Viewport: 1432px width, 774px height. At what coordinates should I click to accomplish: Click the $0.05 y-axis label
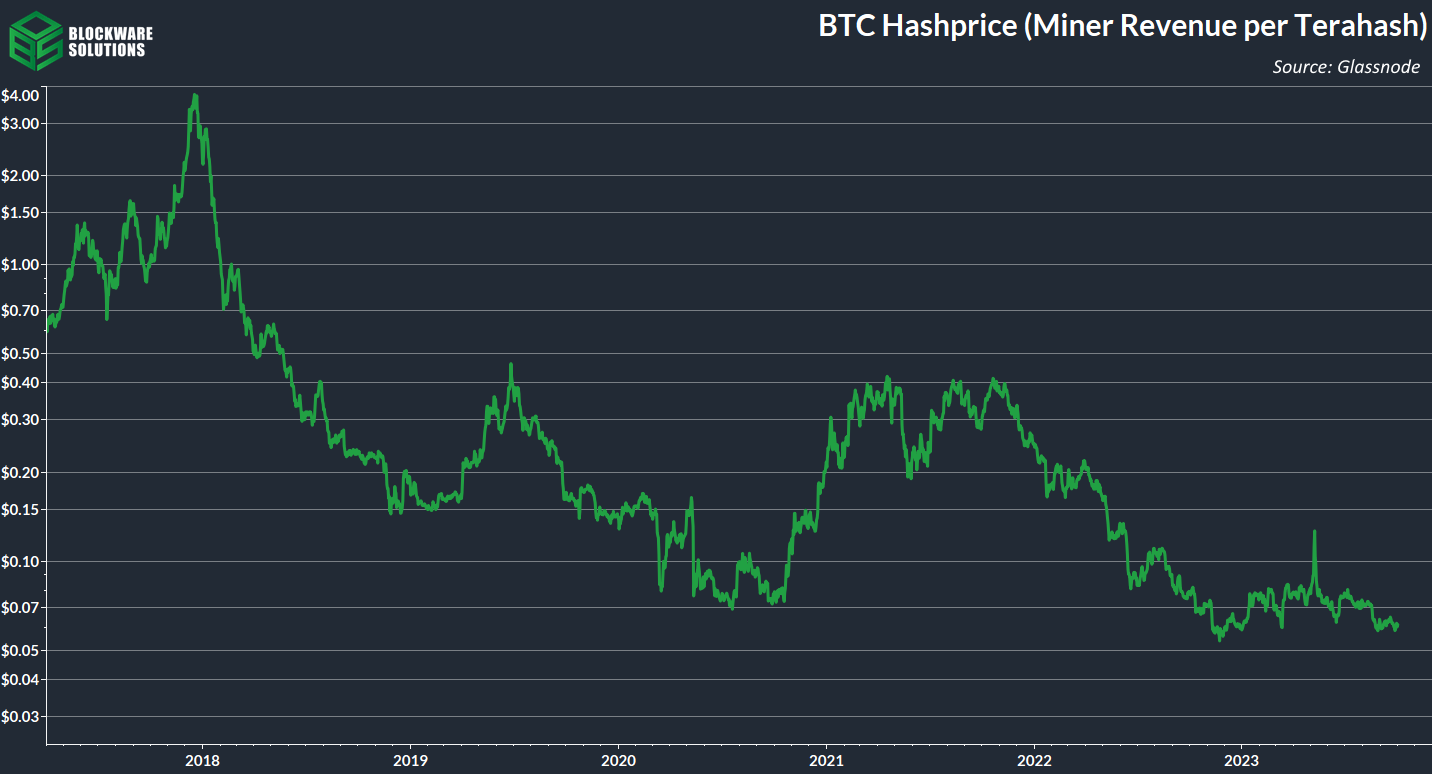[20, 651]
